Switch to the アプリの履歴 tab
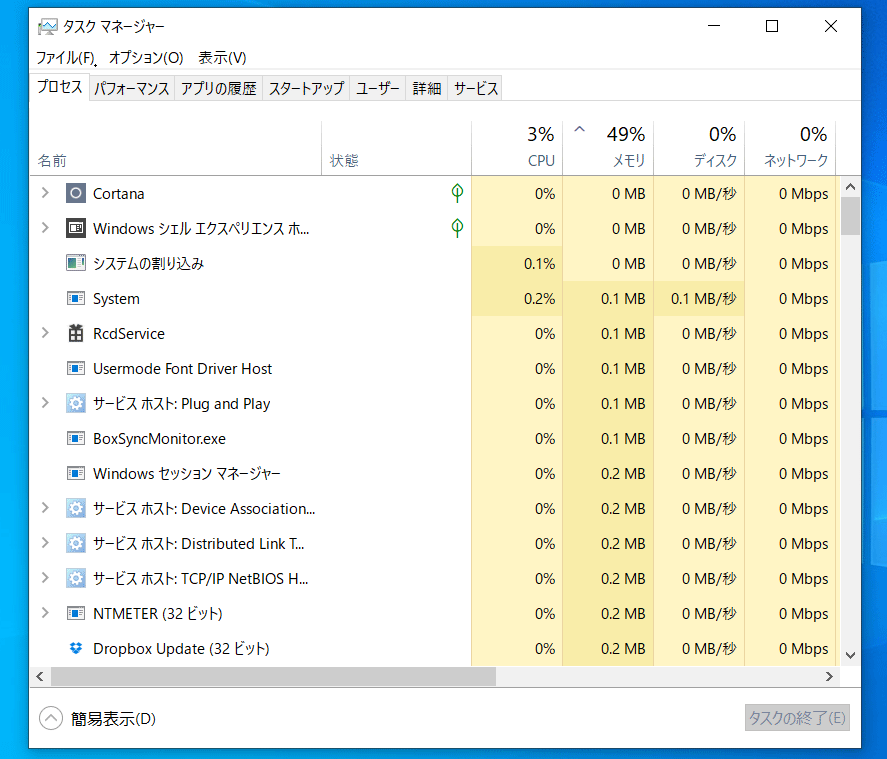 tap(218, 89)
